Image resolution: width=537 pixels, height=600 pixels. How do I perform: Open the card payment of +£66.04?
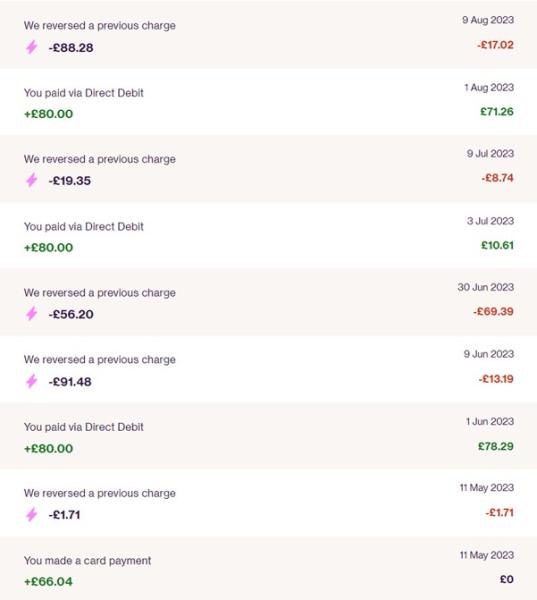pyautogui.click(x=268, y=569)
